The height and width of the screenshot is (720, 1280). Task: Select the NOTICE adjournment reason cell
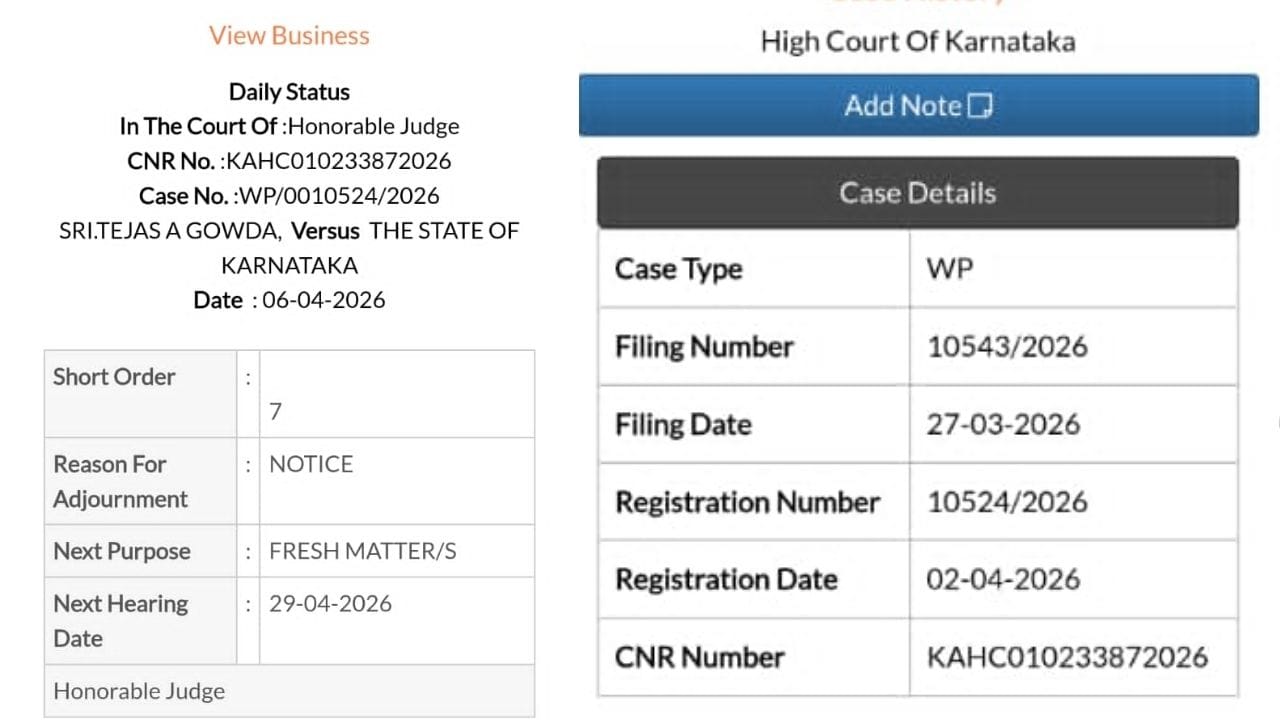click(x=311, y=464)
